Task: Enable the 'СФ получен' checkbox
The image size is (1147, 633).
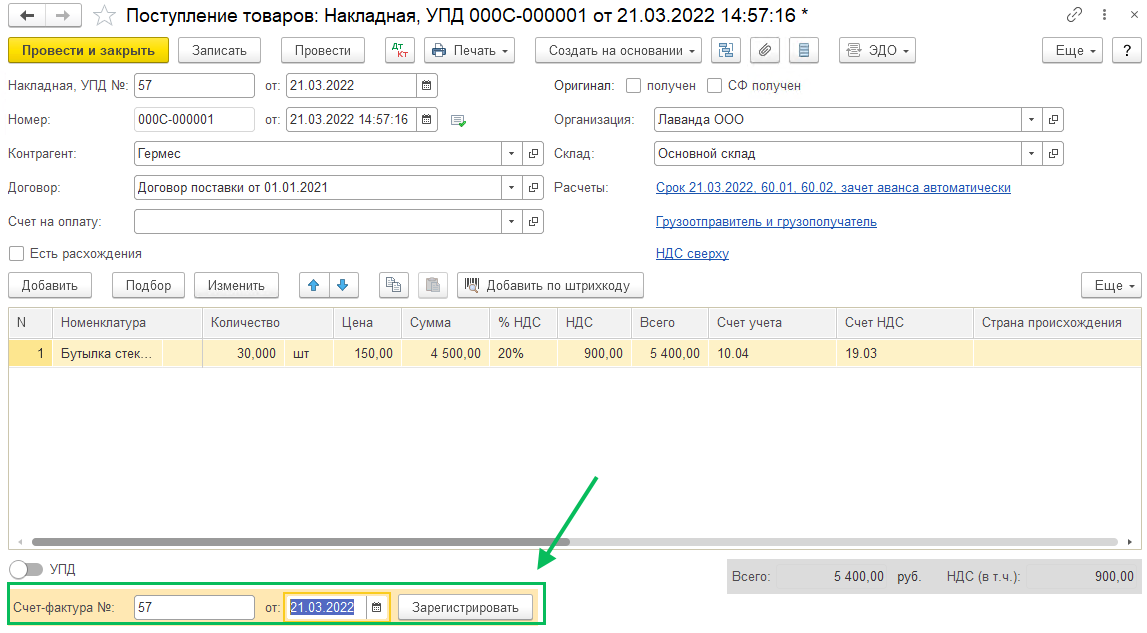Action: [x=714, y=86]
